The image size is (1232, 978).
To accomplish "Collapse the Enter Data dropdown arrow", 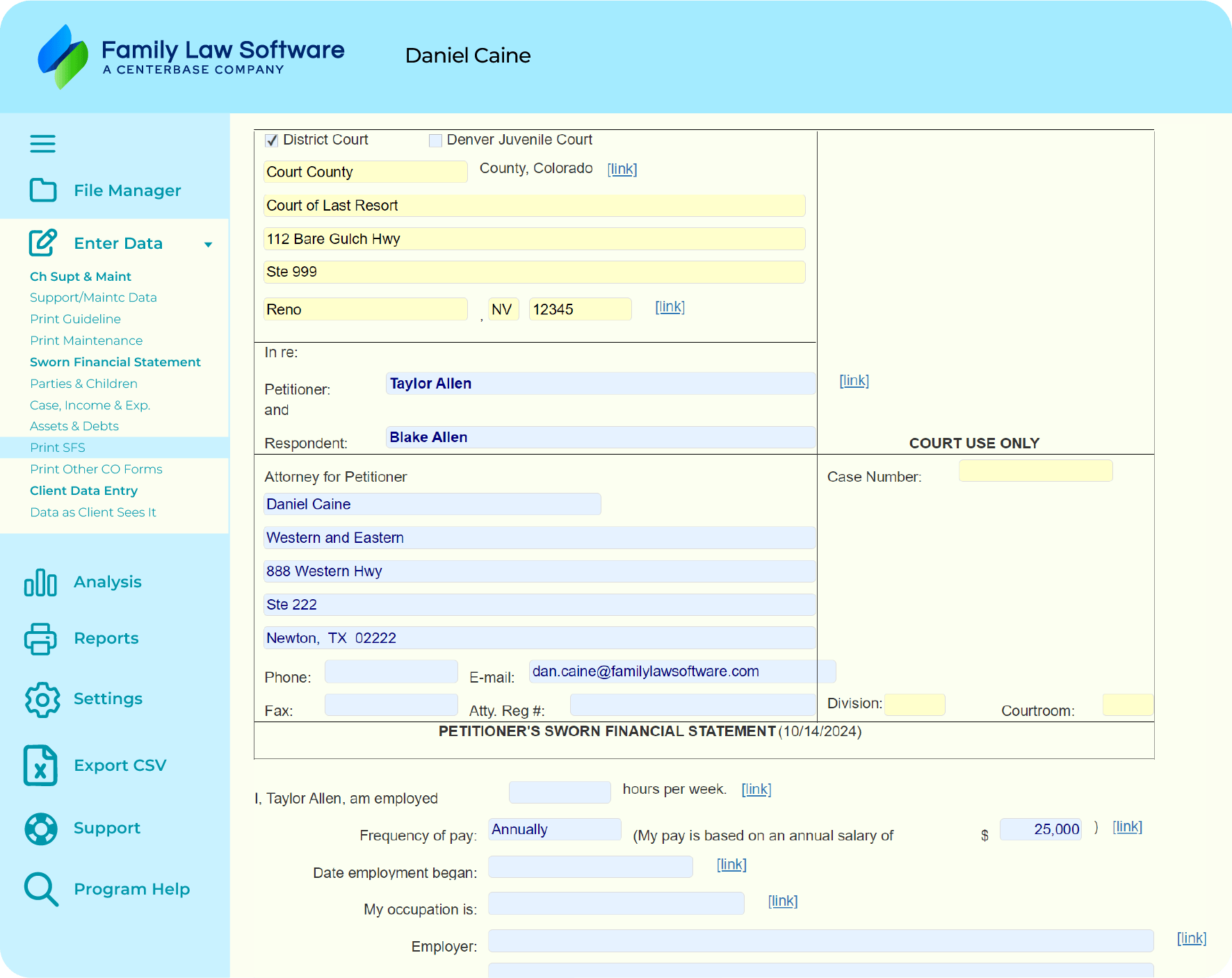I will (208, 244).
